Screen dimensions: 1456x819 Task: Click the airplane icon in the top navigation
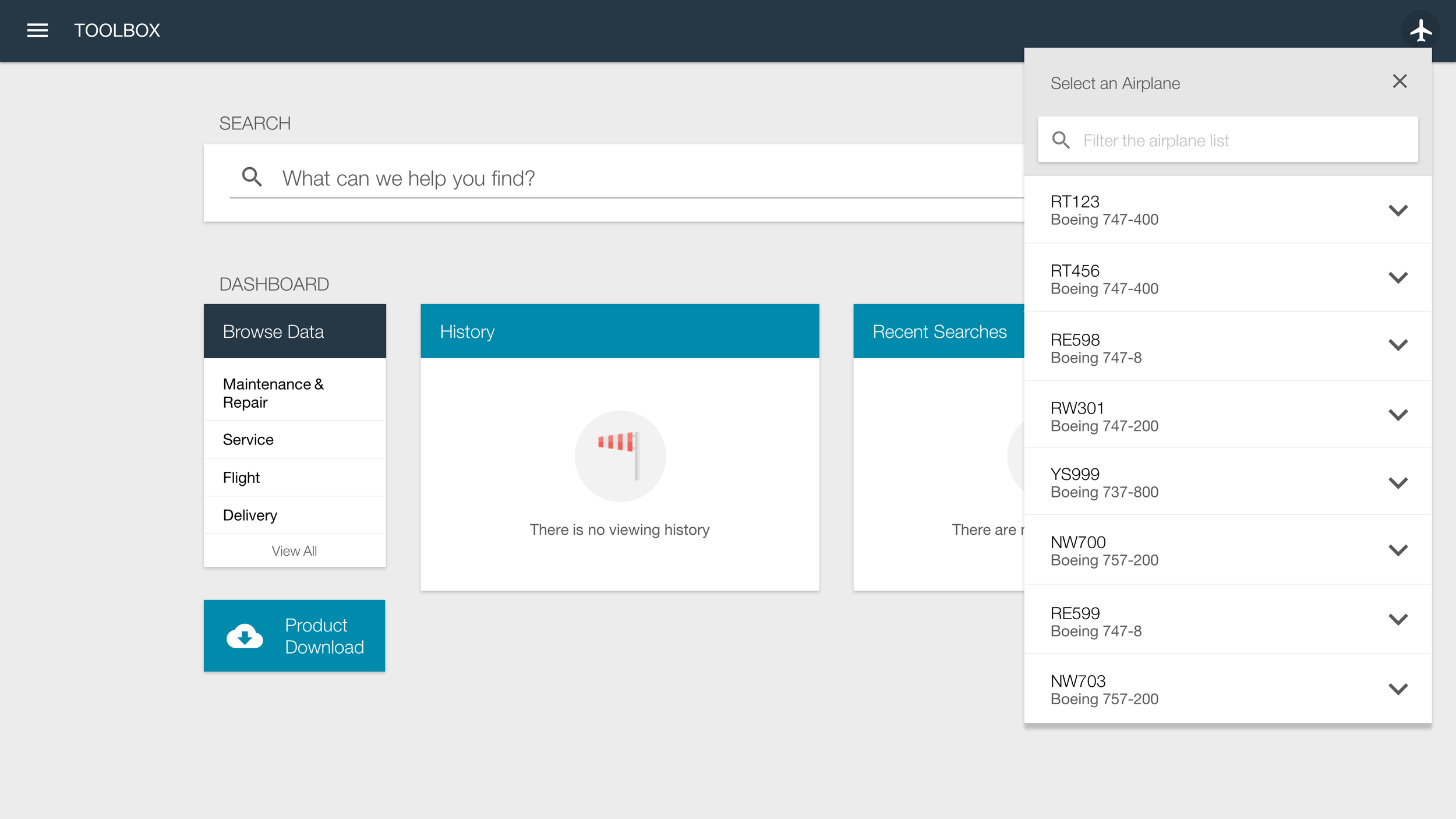click(x=1420, y=29)
